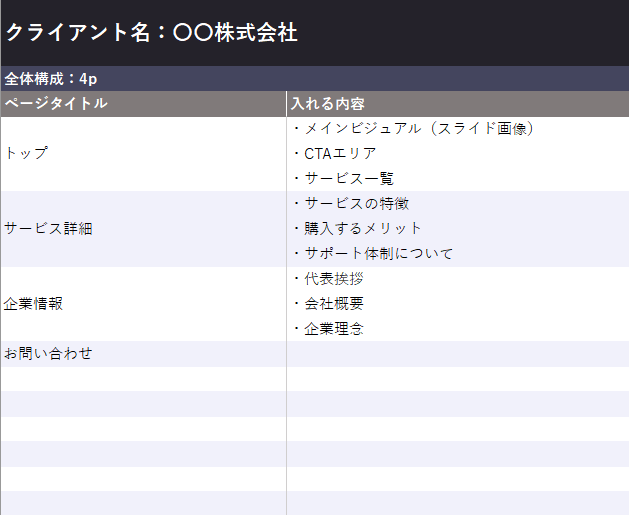The width and height of the screenshot is (629, 515).
Task: Select the 会社概要 content cell
Action: point(328,303)
